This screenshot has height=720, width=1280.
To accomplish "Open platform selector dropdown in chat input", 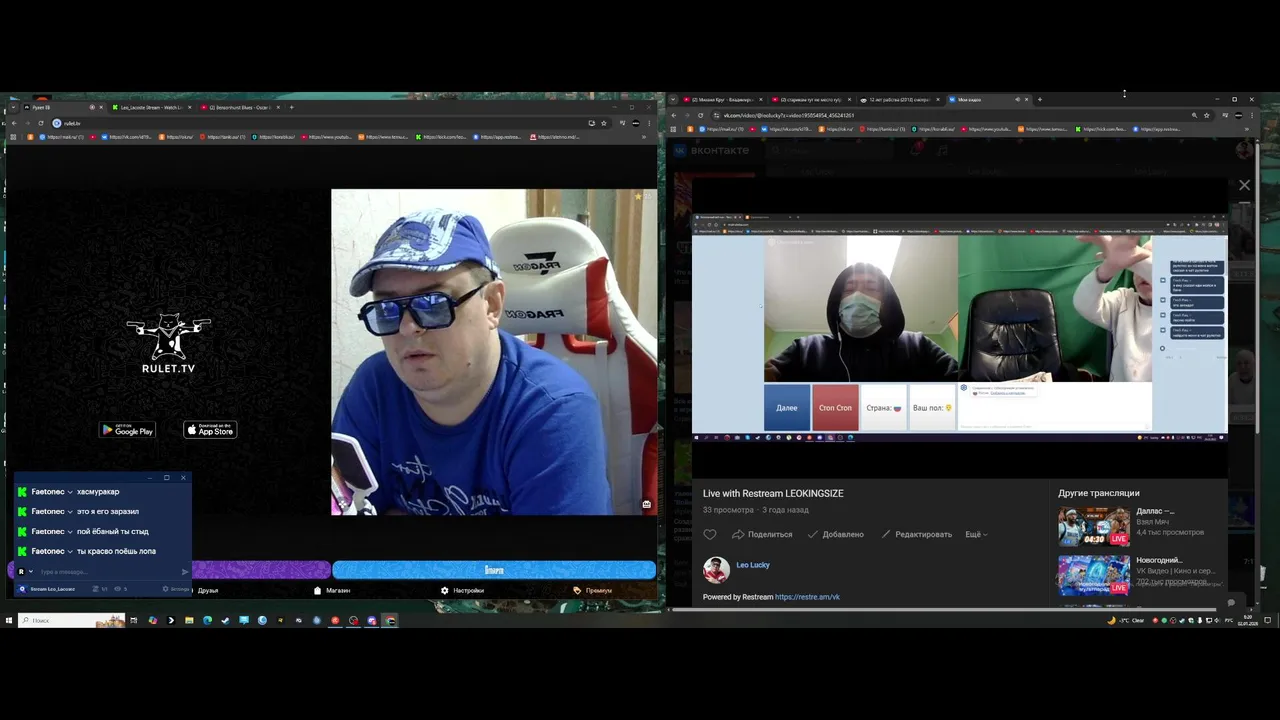I will click(x=31, y=572).
